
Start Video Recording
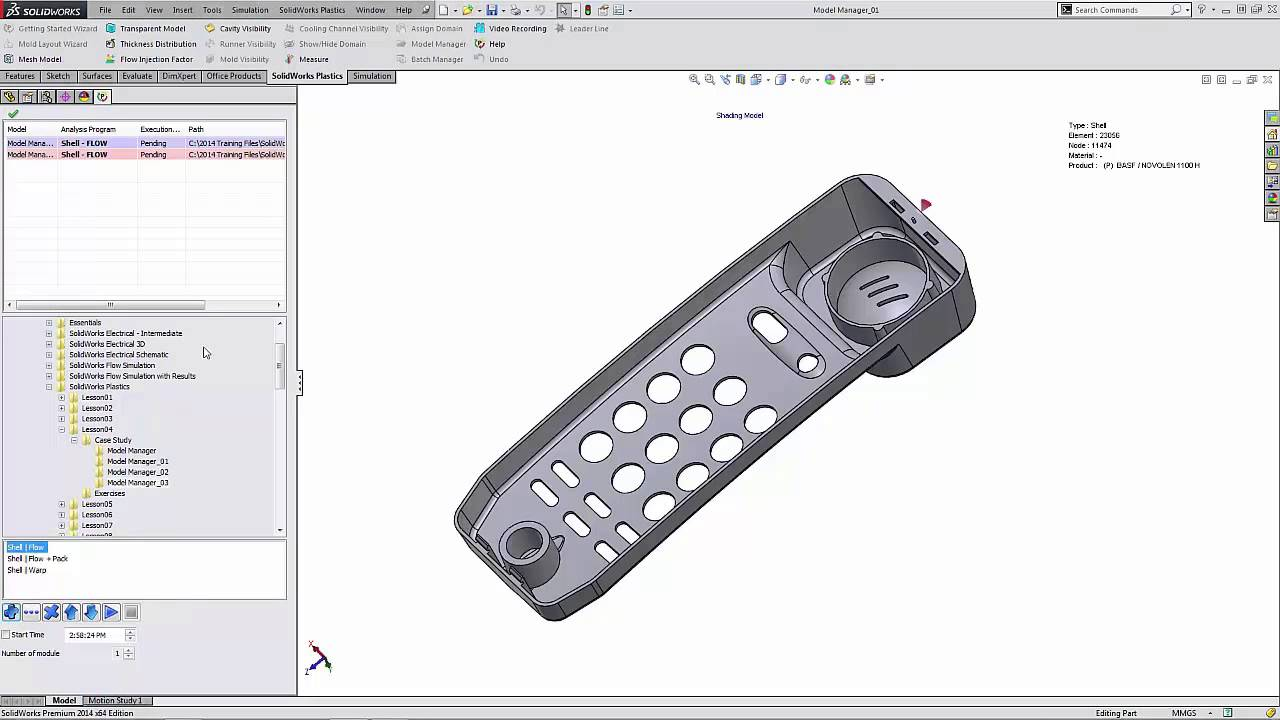(x=510, y=28)
